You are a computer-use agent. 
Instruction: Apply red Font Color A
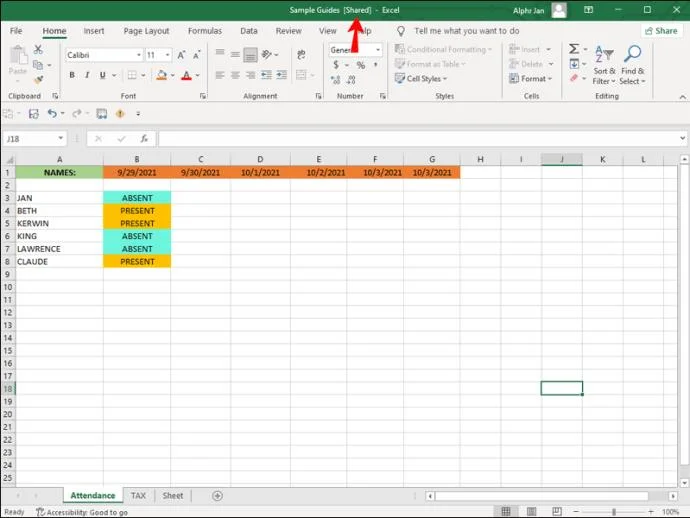[x=187, y=75]
